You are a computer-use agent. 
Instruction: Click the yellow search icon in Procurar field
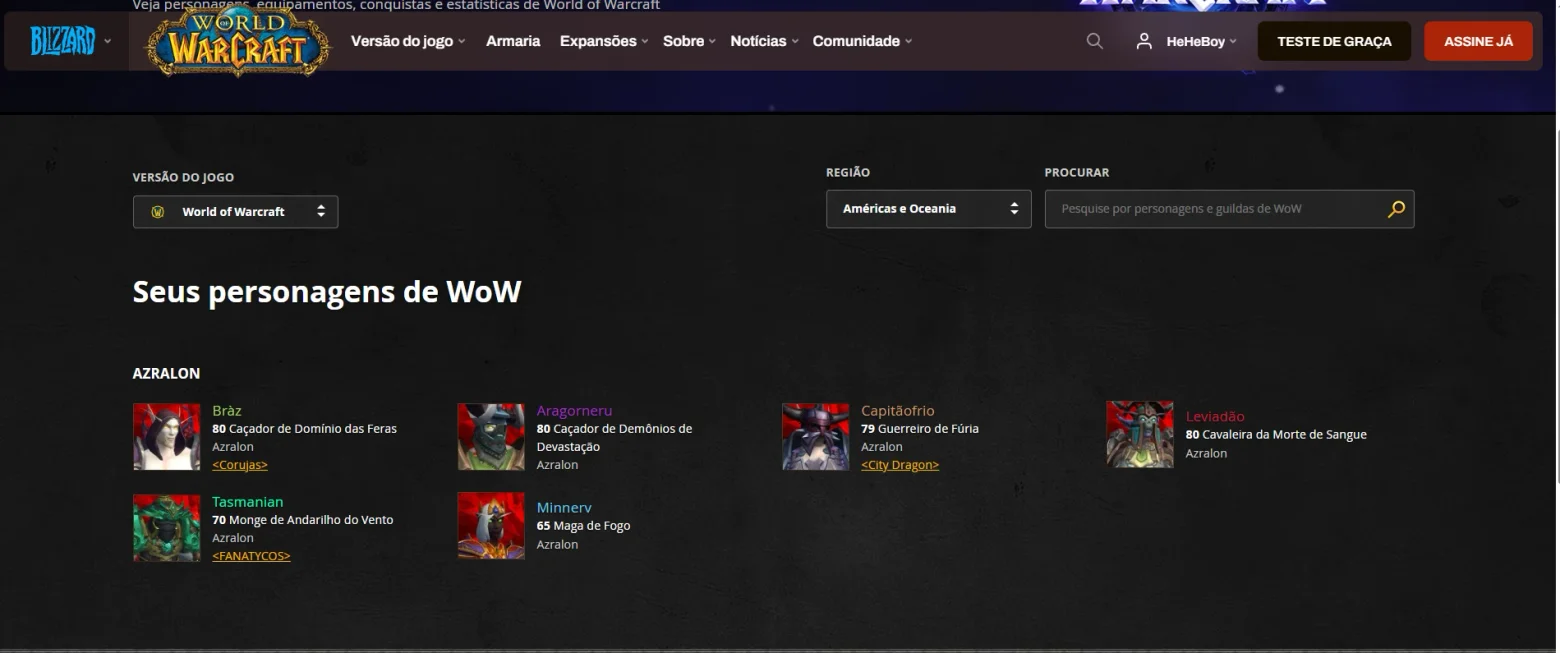coord(1396,209)
